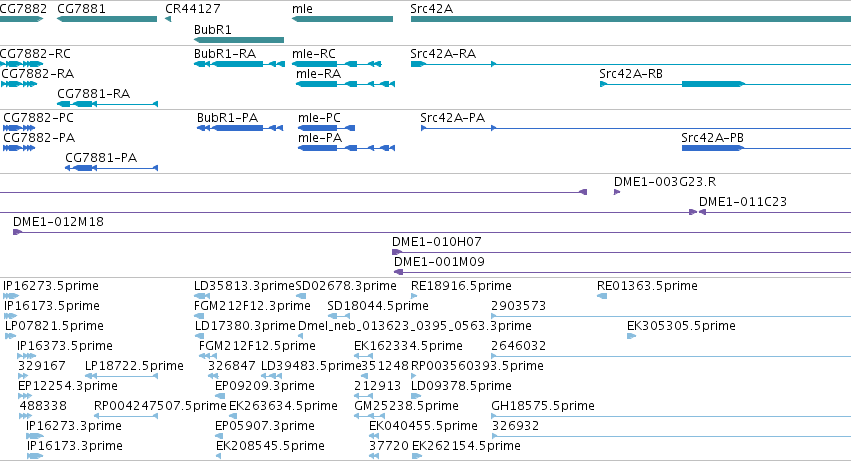
Task: Select the Src42A-RB transcript exon block
Action: click(713, 84)
